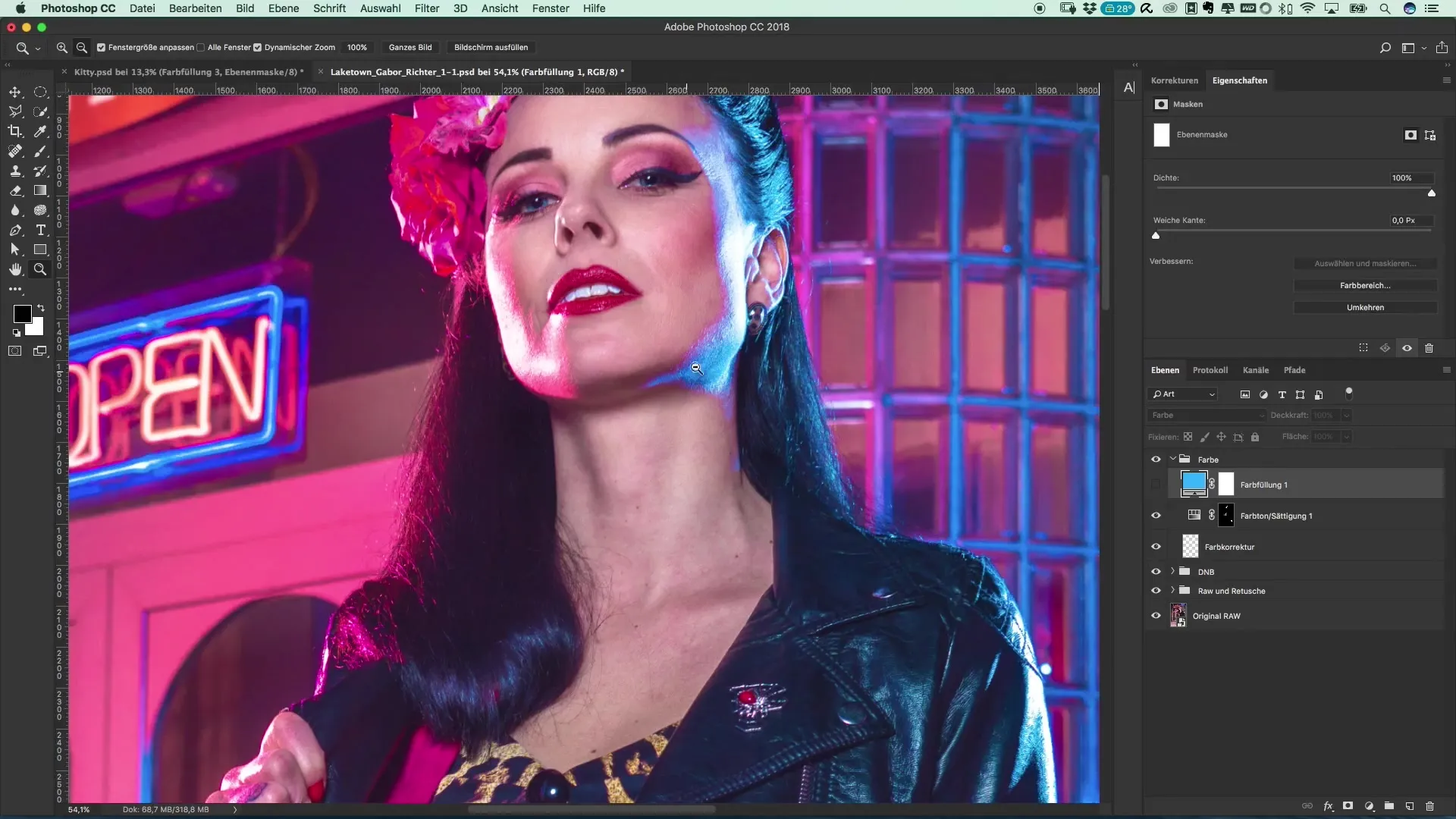Toggle the Fenstergröße anpassen checkbox

pos(101,47)
